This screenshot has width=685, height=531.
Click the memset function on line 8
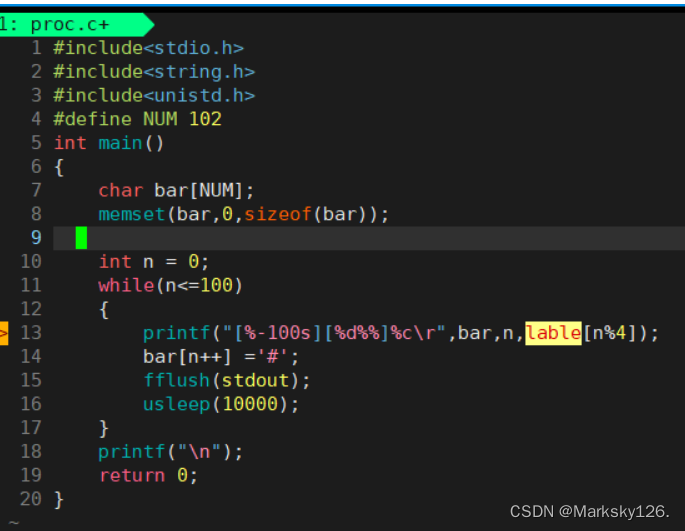(131, 215)
